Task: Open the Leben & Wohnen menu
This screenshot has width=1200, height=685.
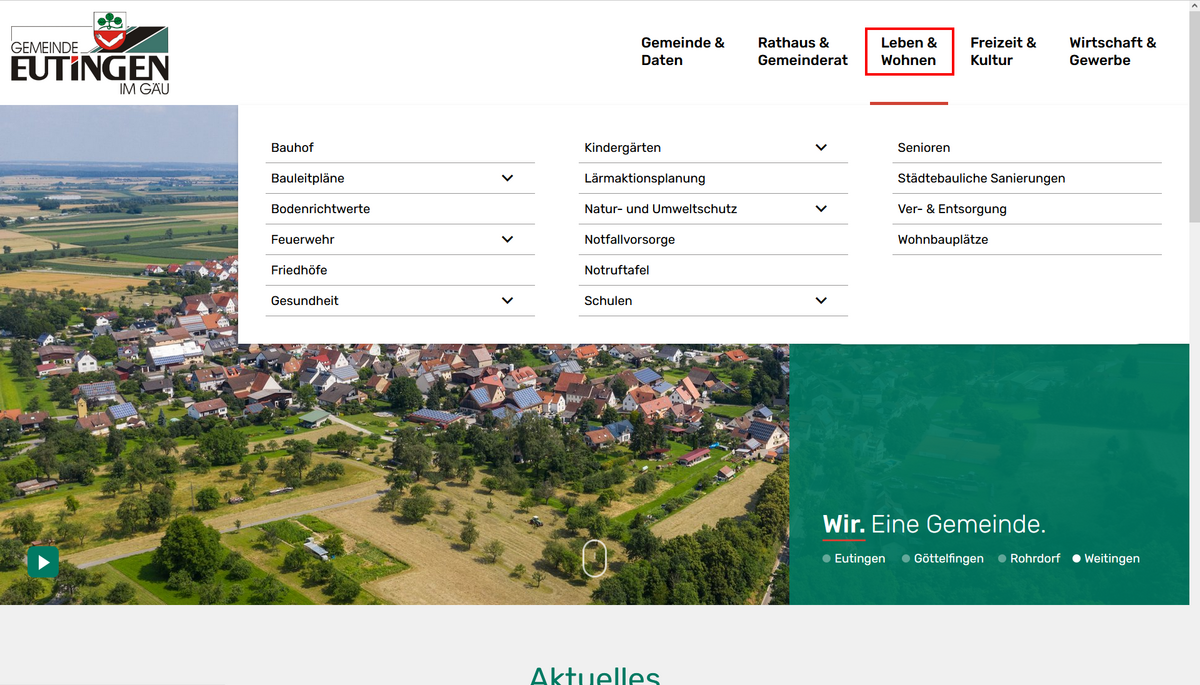Action: pos(909,52)
